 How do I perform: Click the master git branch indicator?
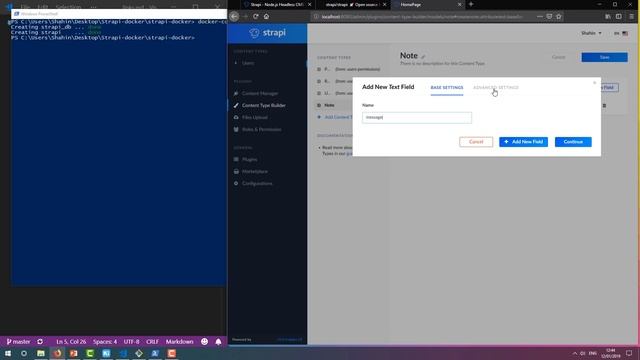(18, 342)
